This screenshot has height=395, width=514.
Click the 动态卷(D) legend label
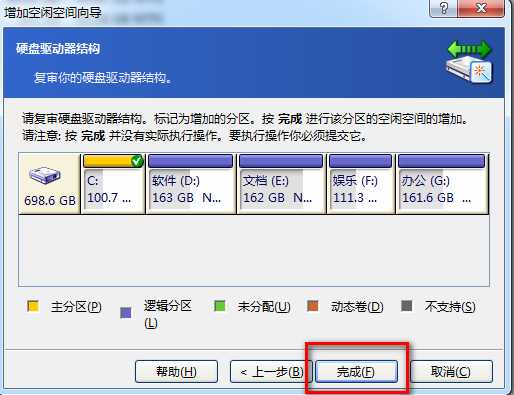(x=357, y=307)
